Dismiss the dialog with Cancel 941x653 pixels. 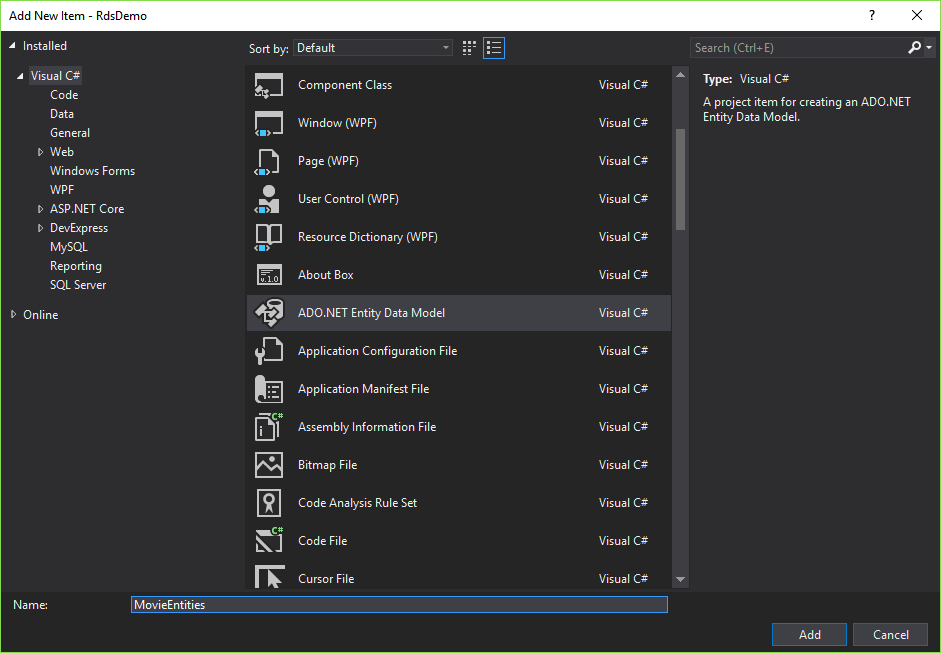(x=889, y=634)
